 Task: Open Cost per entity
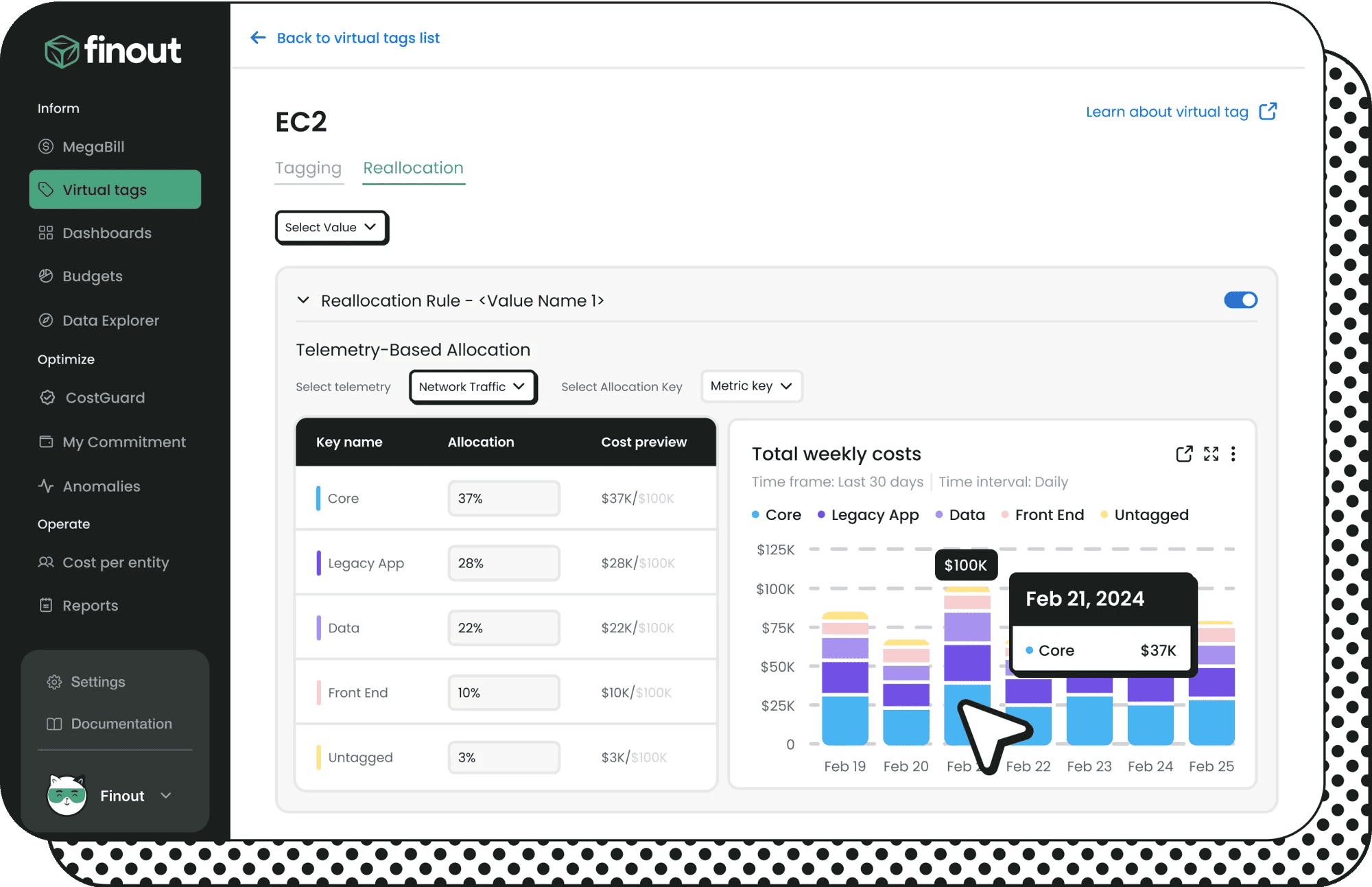pyautogui.click(x=115, y=562)
